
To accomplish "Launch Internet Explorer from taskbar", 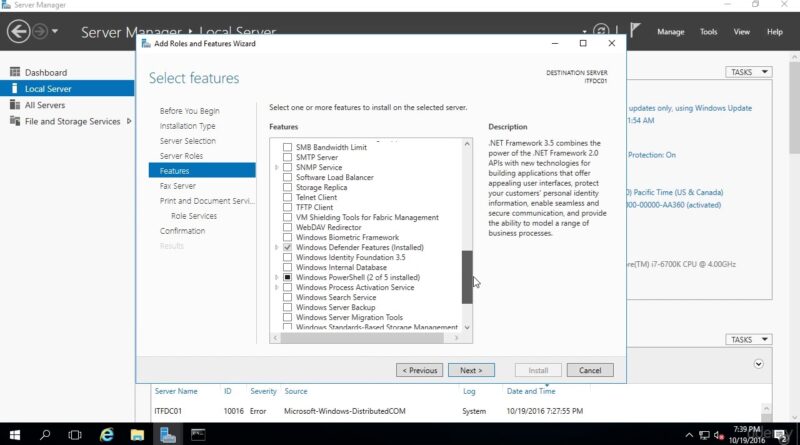I will coord(107,435).
